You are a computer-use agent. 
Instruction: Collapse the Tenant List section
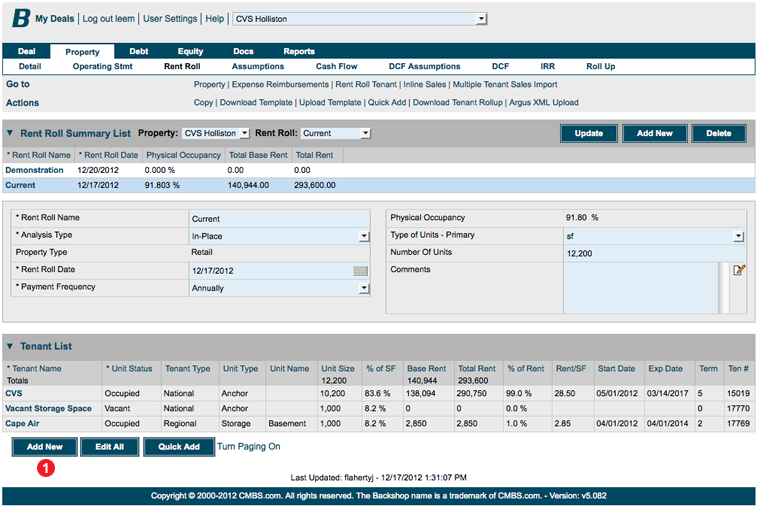[x=9, y=346]
